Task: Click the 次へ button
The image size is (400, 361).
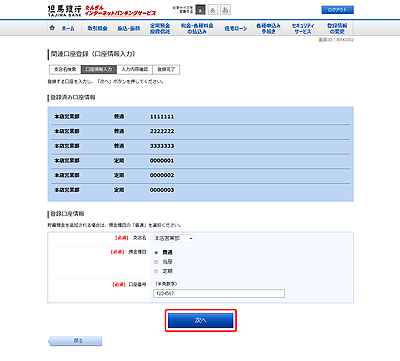Action: pyautogui.click(x=201, y=320)
